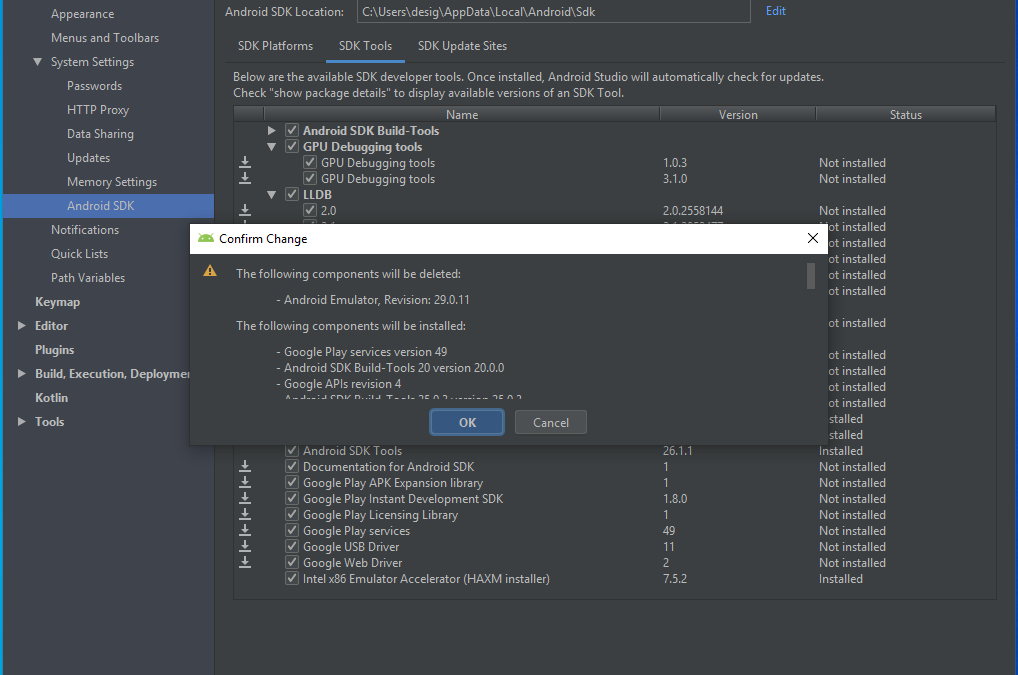Uncheck Intel x86 Emulator Accelerator (HAXM installer)
1018x675 pixels.
click(292, 578)
